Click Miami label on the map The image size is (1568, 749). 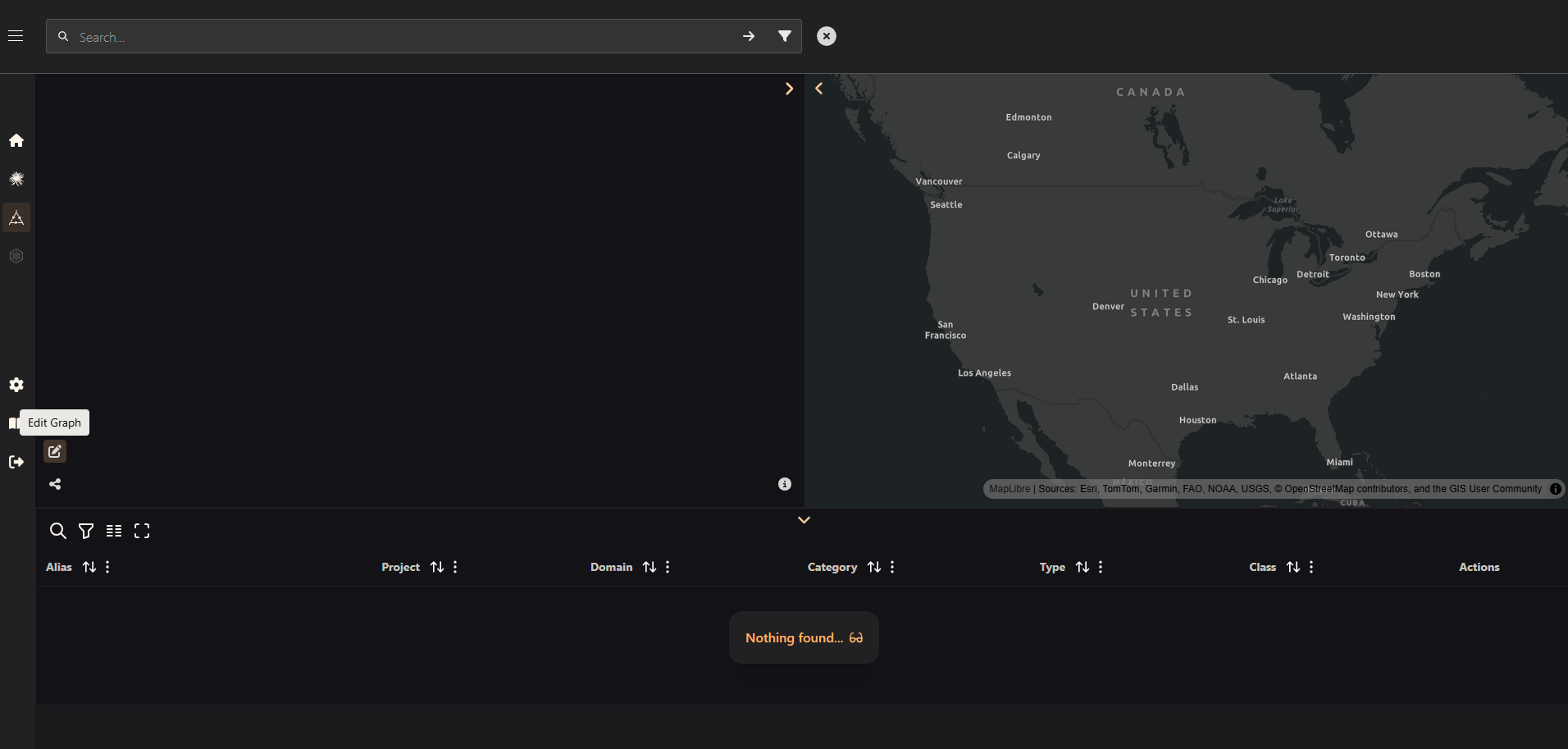(x=1340, y=463)
